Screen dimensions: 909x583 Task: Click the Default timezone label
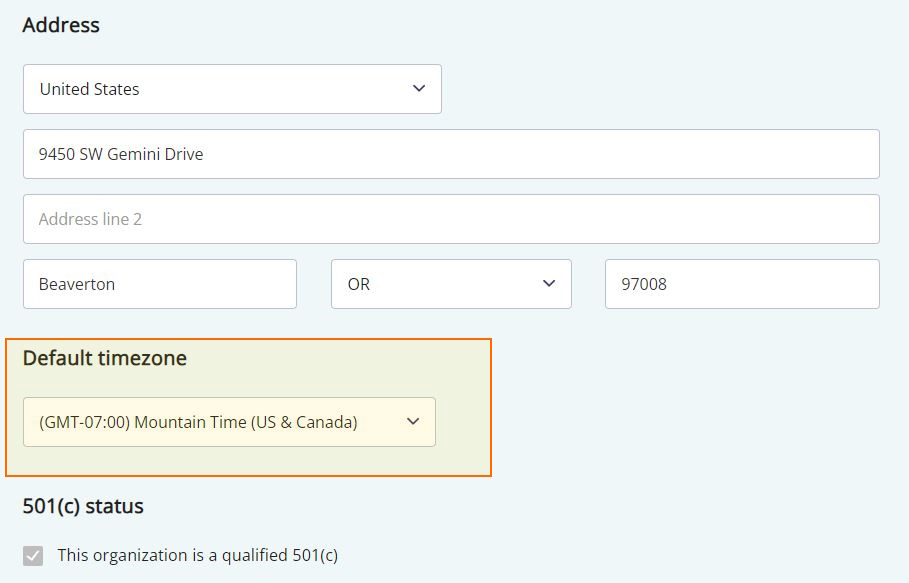(103, 358)
